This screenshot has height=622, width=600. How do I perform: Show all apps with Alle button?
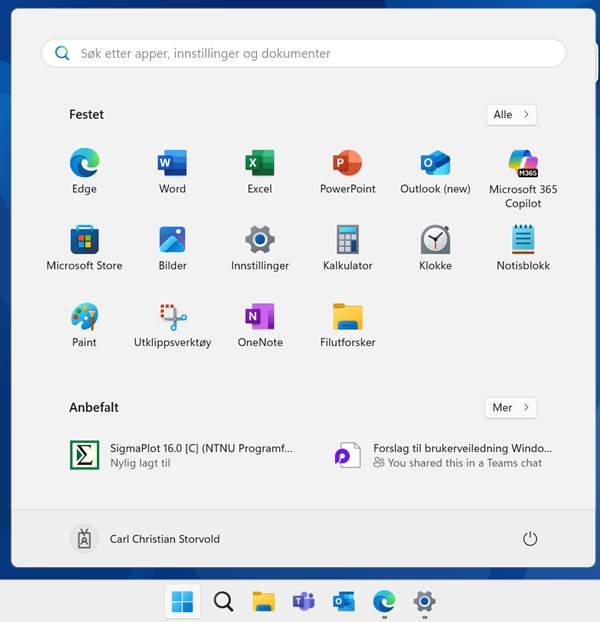(x=511, y=115)
